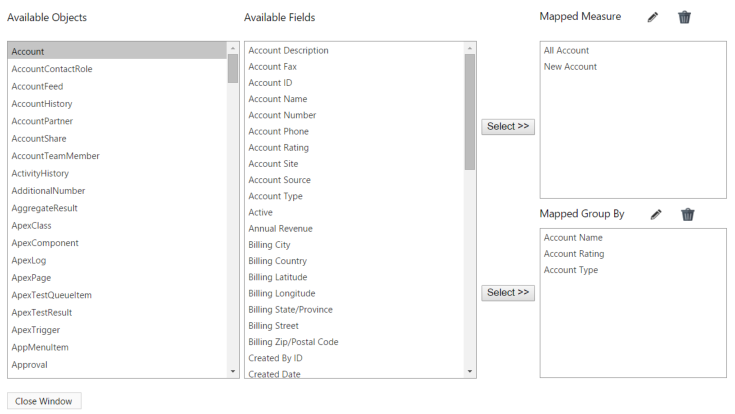Viewport: 735px width, 414px height.
Task: Choose ApexTrigger from Available Objects list
Action: click(x=36, y=330)
